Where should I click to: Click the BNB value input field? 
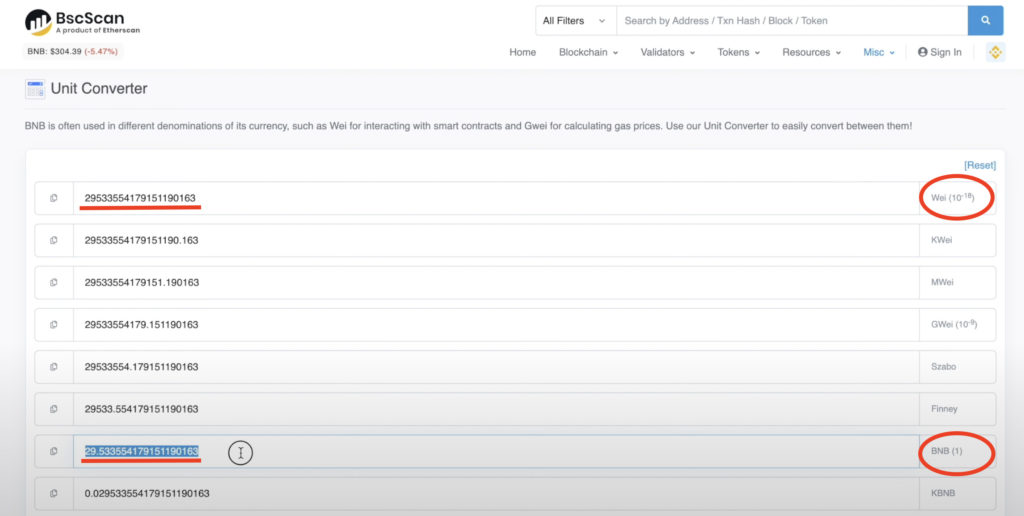pyautogui.click(x=496, y=451)
